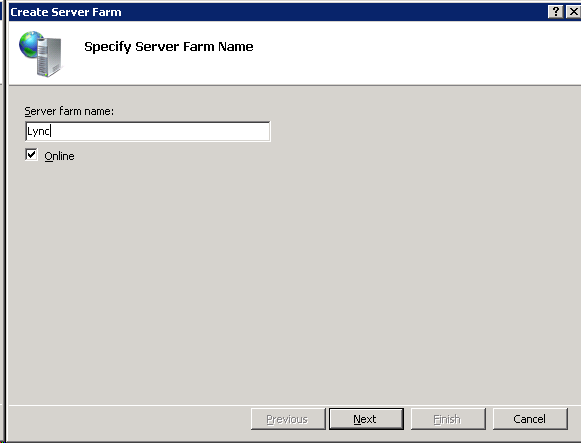
Task: Uncheck the Online checkbox
Action: pyautogui.click(x=31, y=154)
